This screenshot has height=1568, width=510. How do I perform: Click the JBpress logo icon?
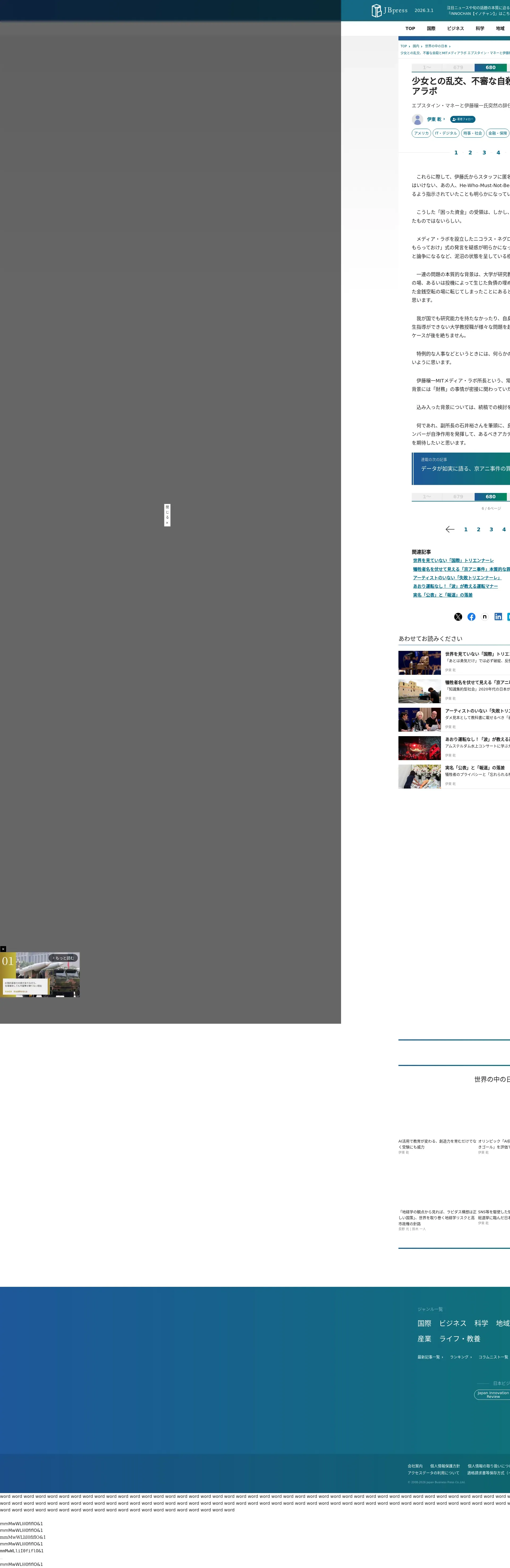coord(377,10)
